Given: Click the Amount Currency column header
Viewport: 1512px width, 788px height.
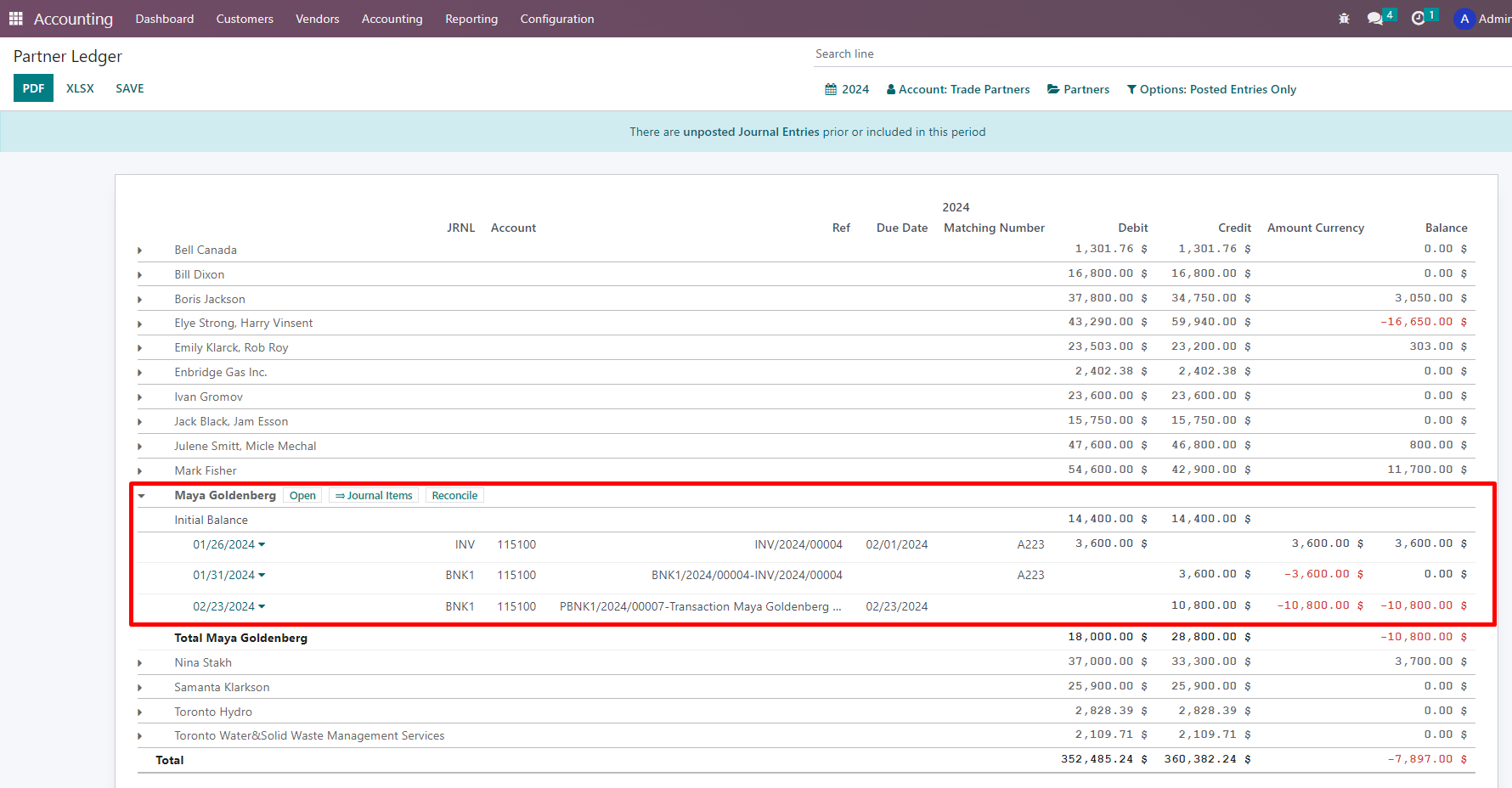Looking at the screenshot, I should (1316, 228).
